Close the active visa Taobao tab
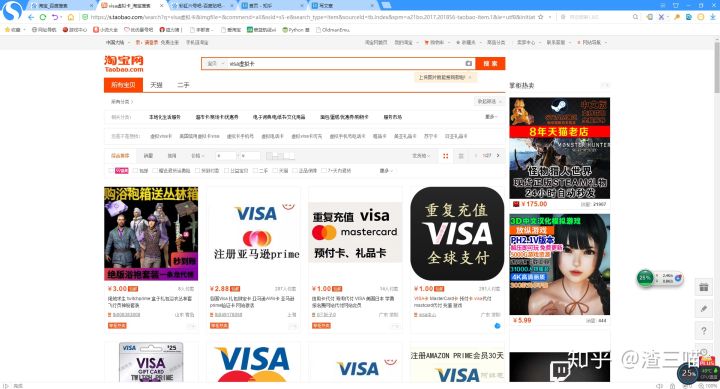Screen dimensions: 720x389 [x=161, y=6]
